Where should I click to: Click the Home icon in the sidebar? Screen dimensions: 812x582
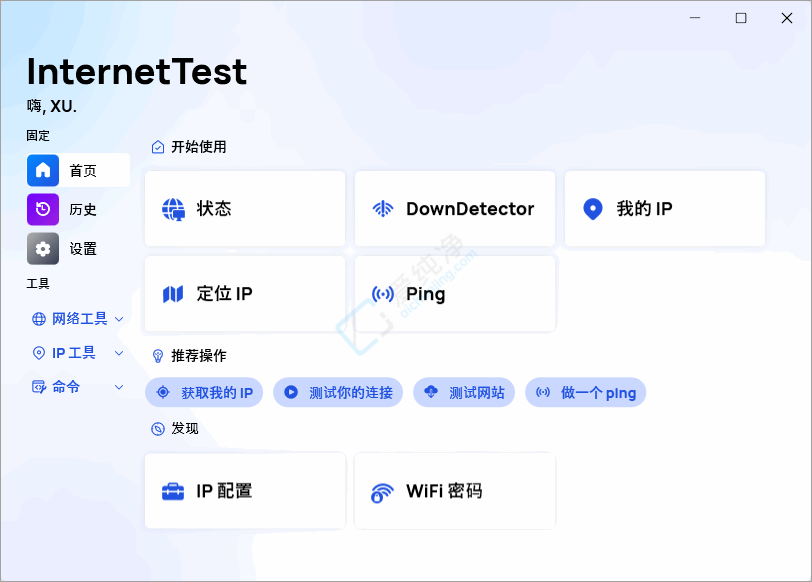[x=43, y=170]
